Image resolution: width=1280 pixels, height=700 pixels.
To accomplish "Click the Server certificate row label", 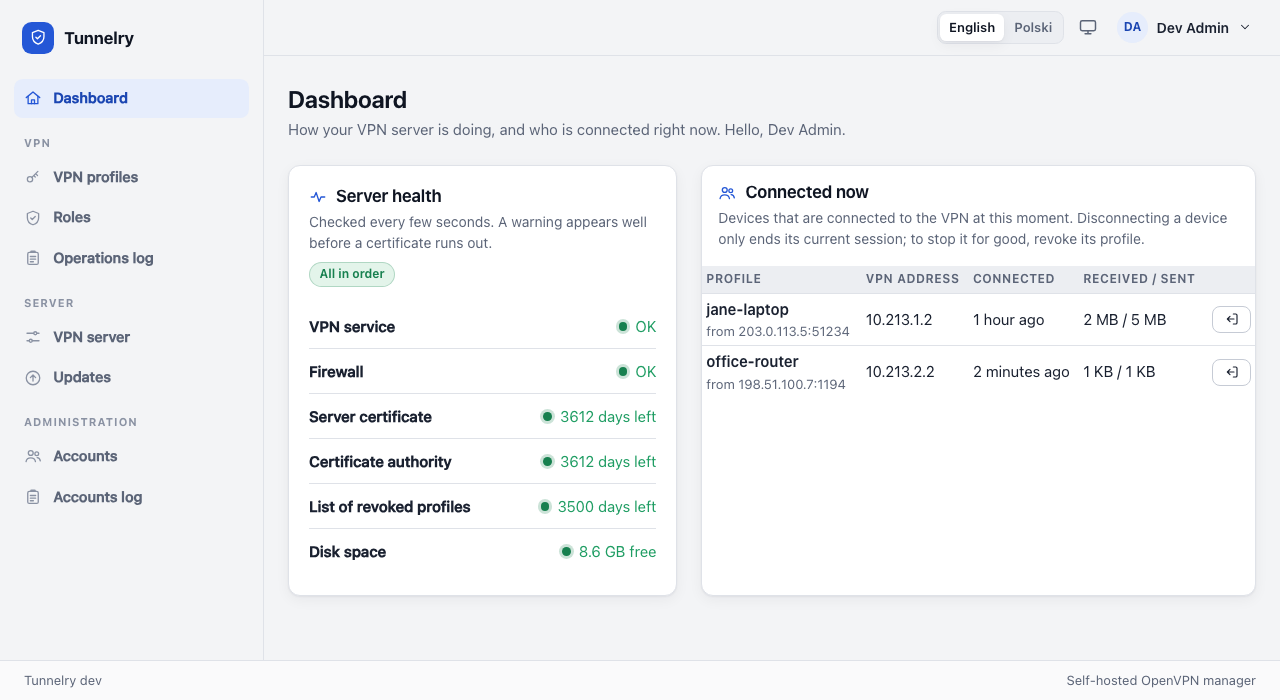I will 370,417.
